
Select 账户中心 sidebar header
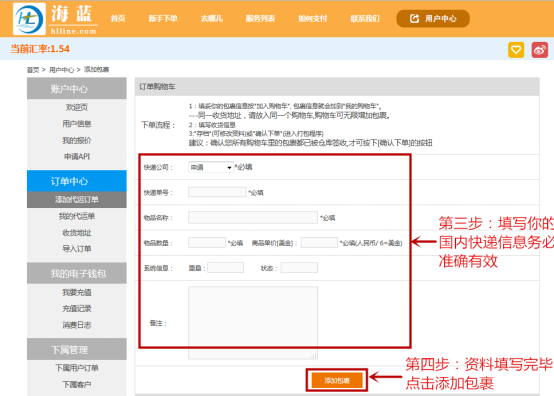(77, 89)
